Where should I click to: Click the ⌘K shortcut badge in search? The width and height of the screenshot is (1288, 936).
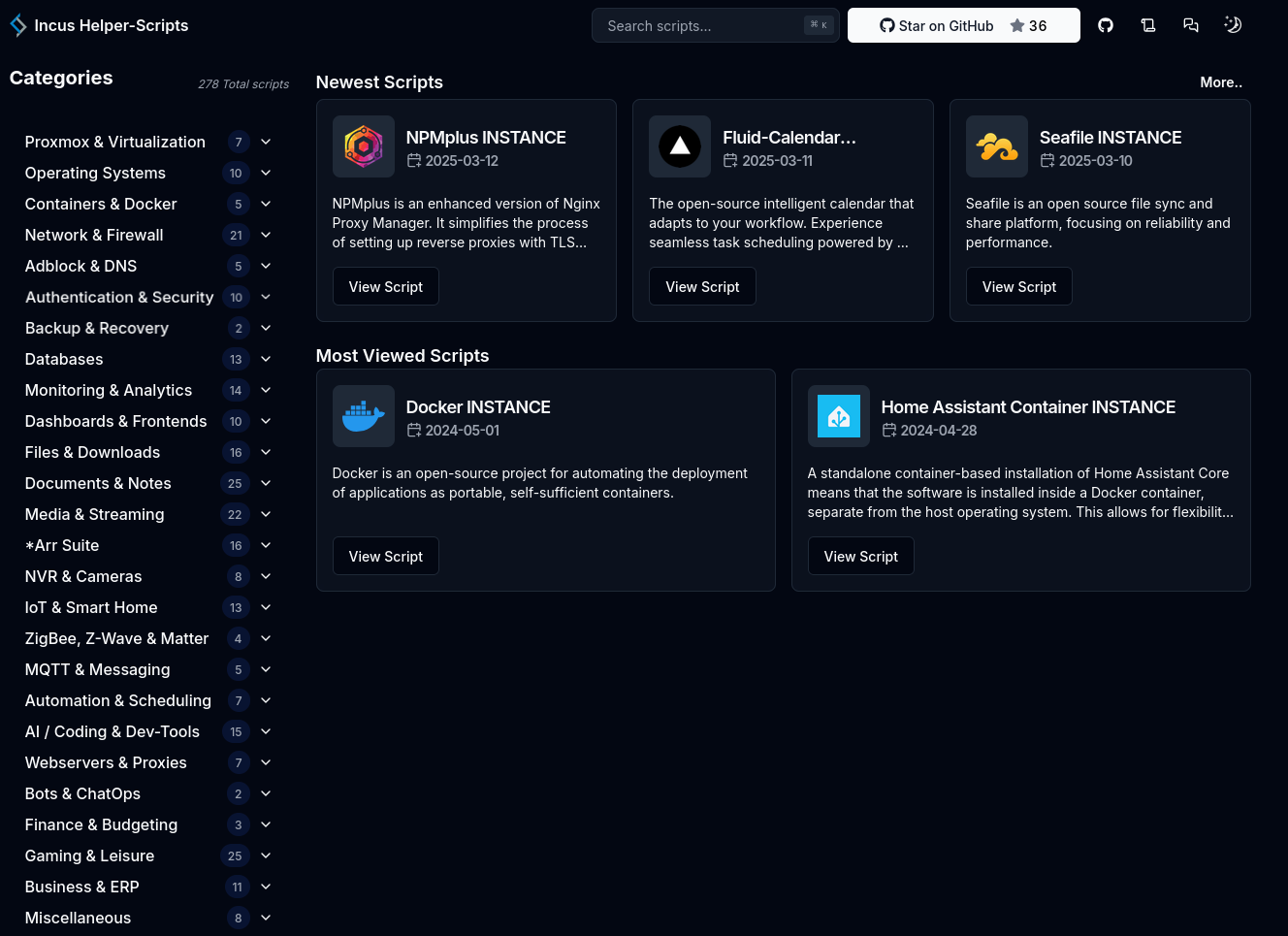point(819,25)
